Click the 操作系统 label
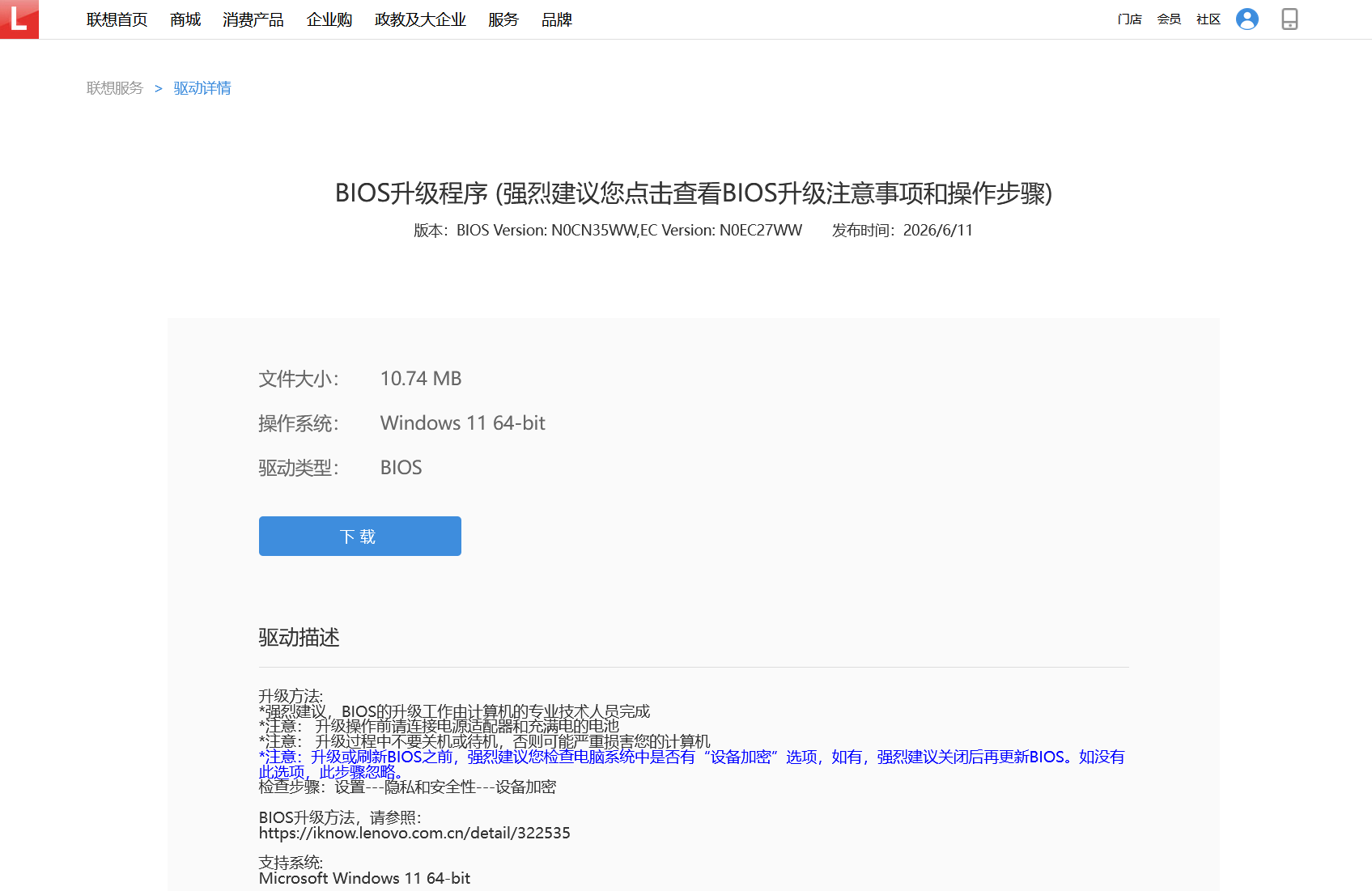 (x=299, y=423)
